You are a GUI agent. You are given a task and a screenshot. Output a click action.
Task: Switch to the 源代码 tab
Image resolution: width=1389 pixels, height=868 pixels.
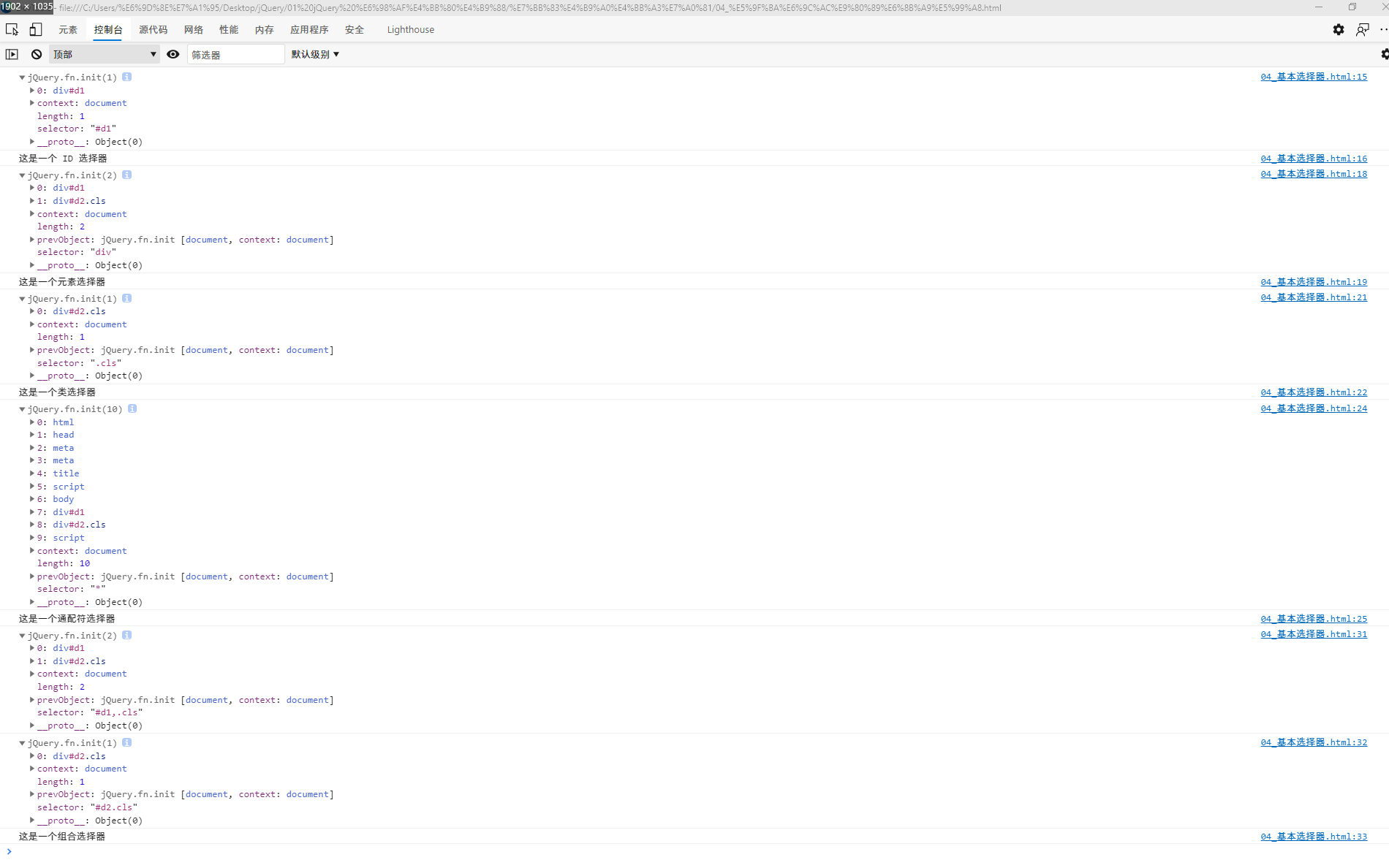pyautogui.click(x=154, y=30)
